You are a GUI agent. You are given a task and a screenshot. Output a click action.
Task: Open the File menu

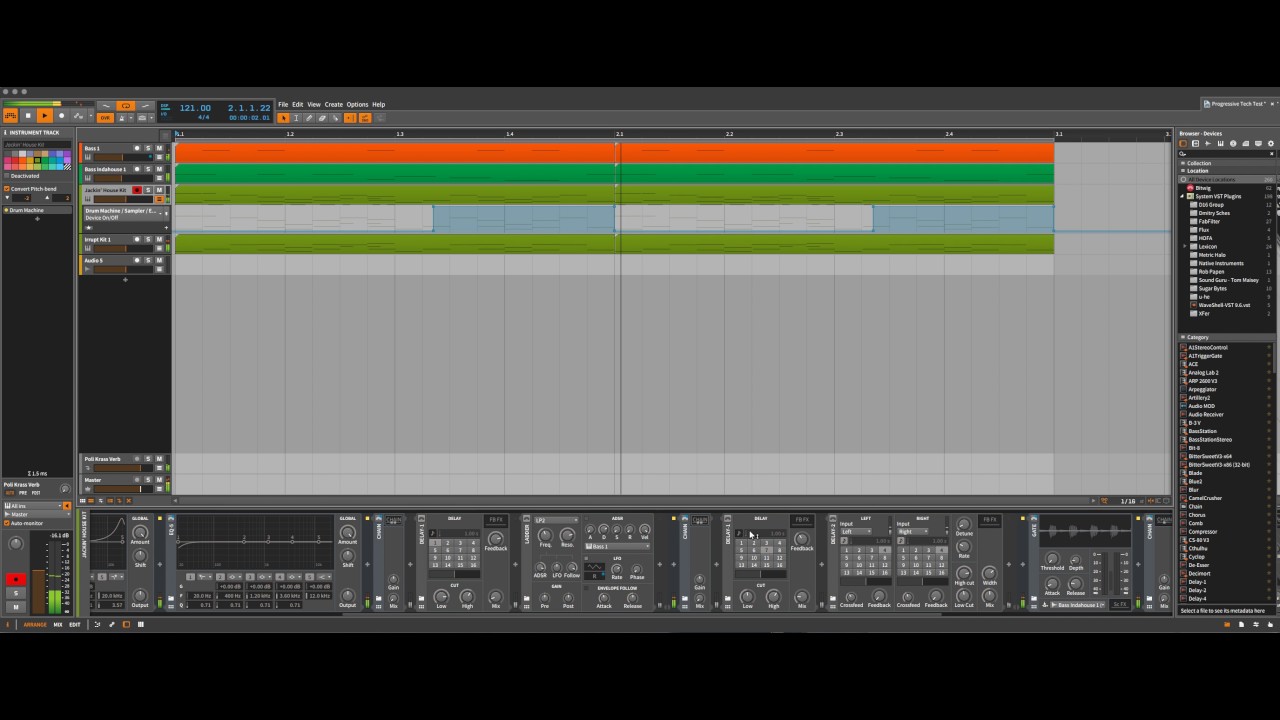click(283, 104)
